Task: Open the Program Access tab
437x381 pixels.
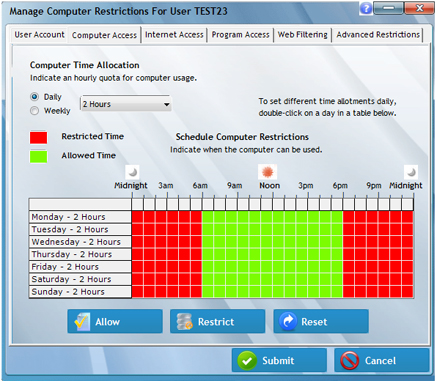Action: pyautogui.click(x=240, y=35)
